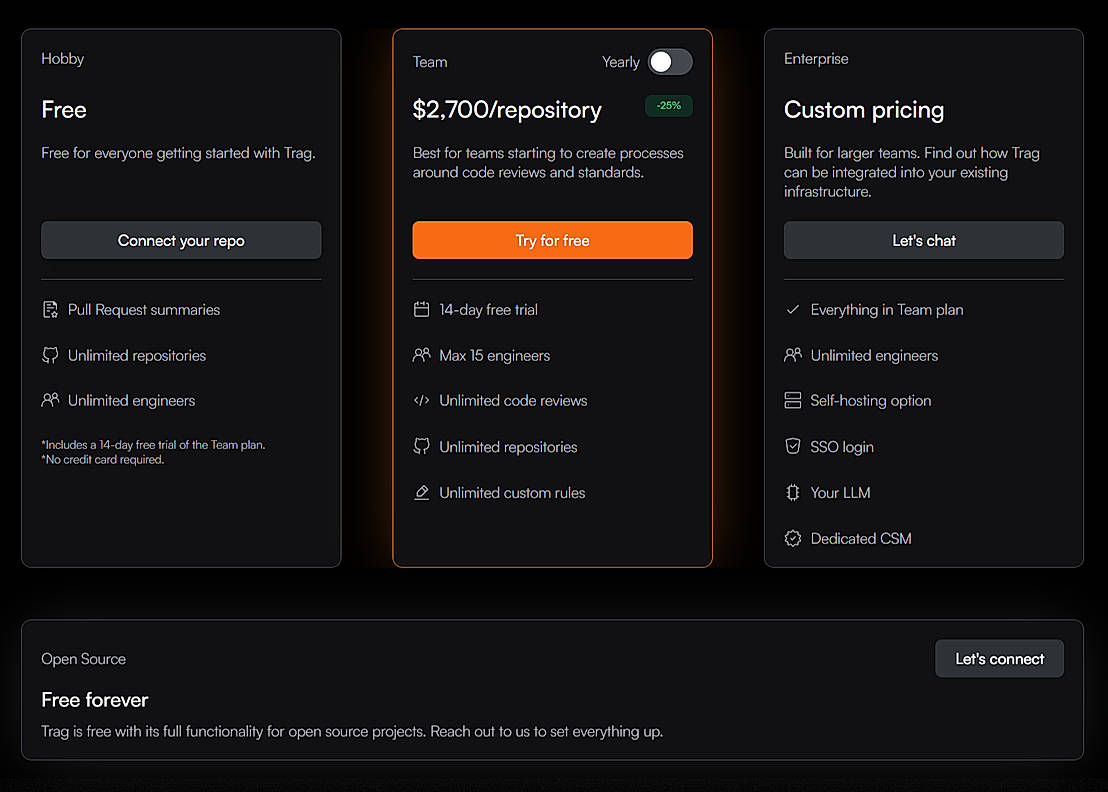Click the Dedicated CSM text

861,538
